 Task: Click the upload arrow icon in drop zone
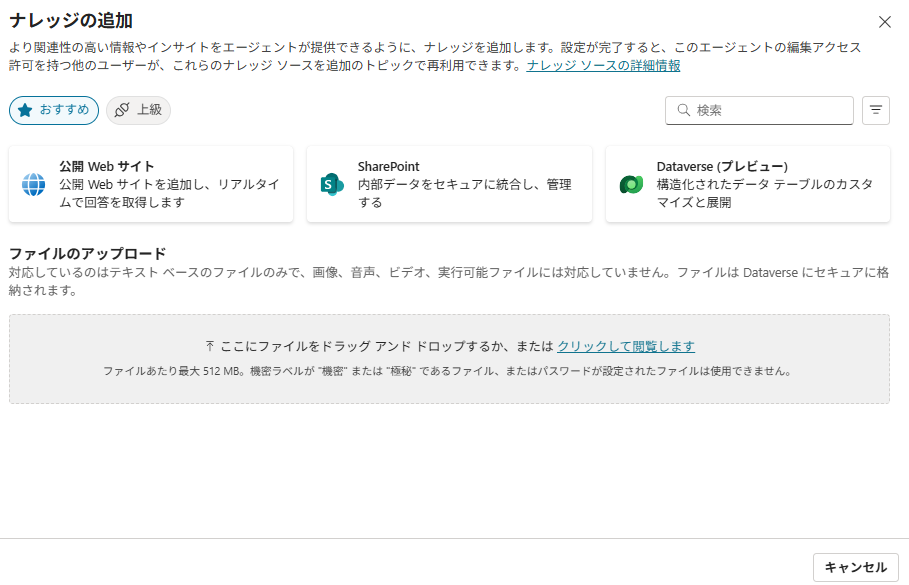click(x=210, y=346)
